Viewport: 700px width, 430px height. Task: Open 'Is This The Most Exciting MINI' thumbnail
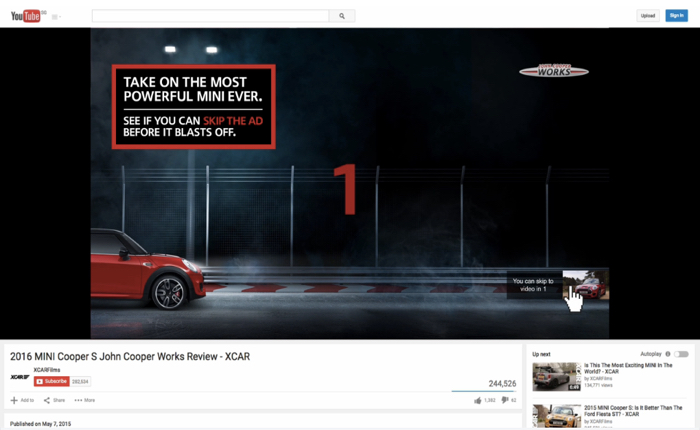pos(557,377)
